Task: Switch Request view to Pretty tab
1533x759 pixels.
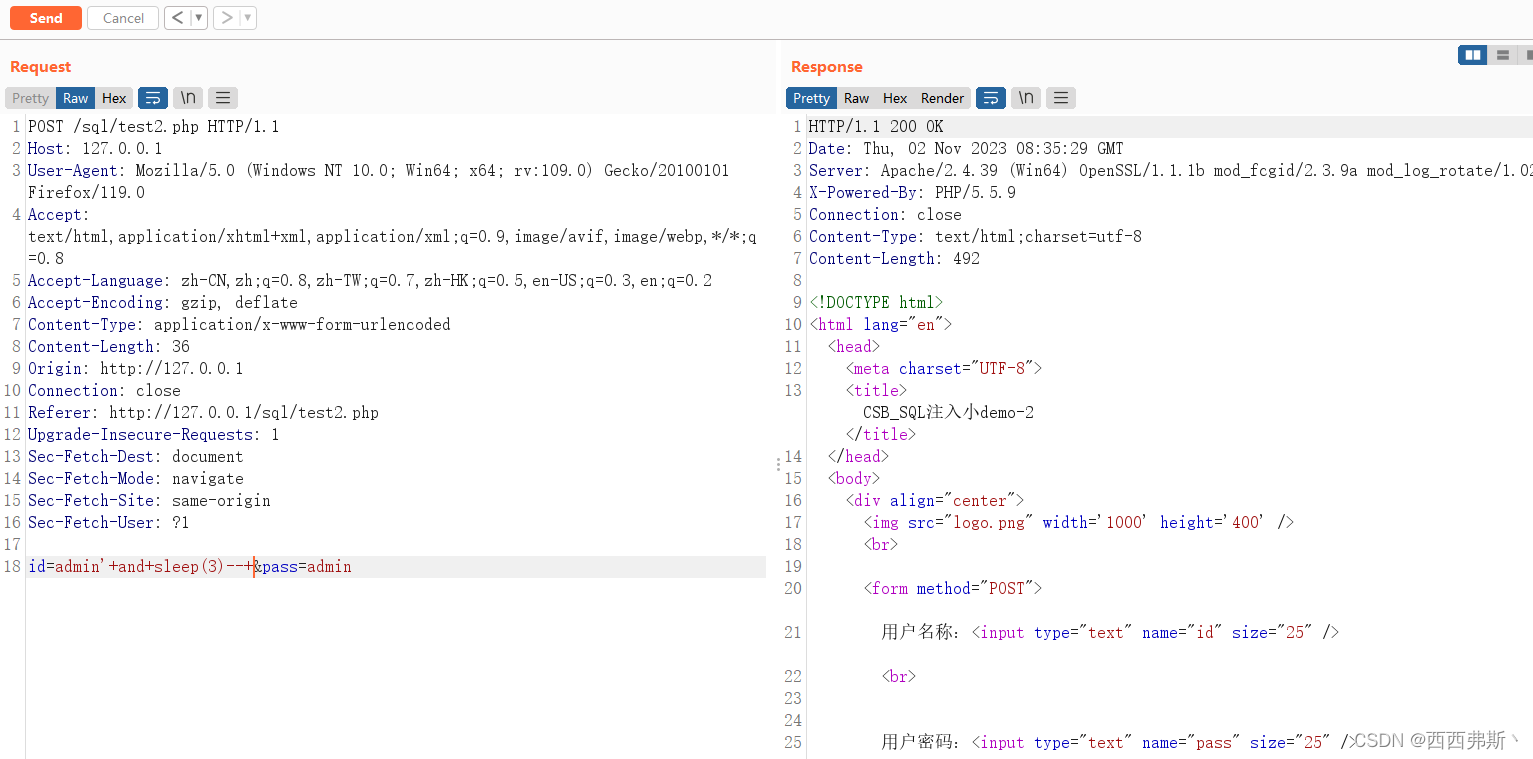Action: point(30,98)
